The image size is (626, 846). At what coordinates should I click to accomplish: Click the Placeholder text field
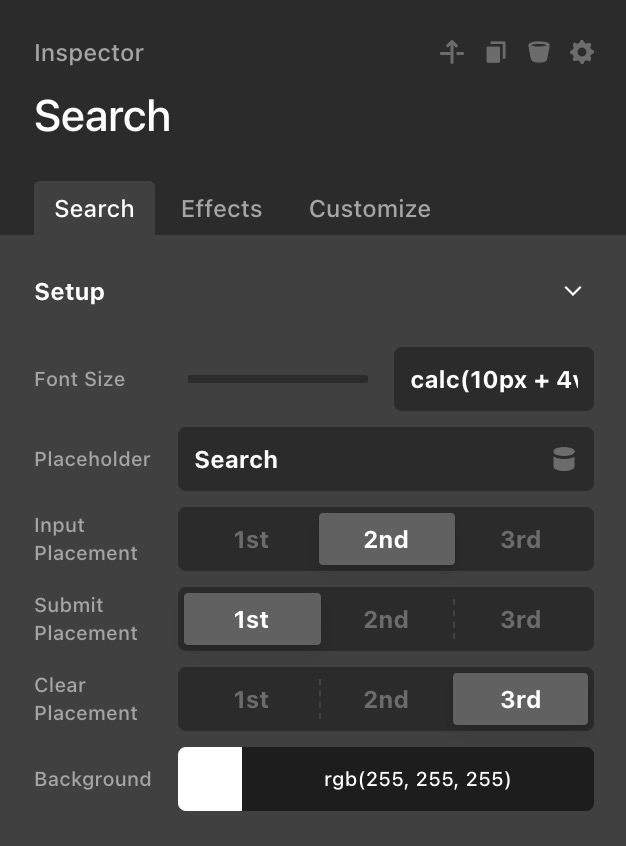(360, 460)
